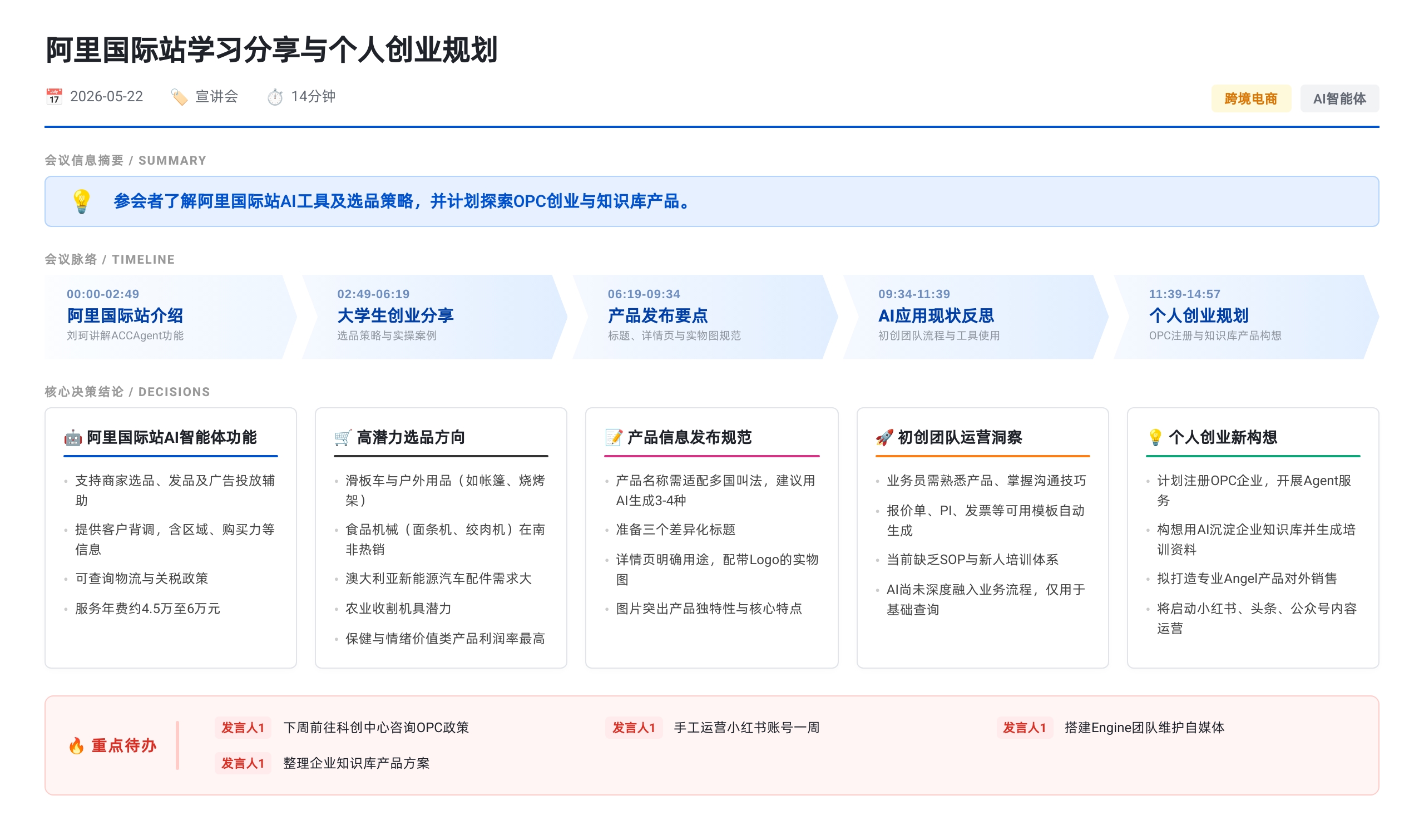Click the bullet 业务员需熟悉产品、掌握沟通技巧
1424x840 pixels.
[x=986, y=481]
